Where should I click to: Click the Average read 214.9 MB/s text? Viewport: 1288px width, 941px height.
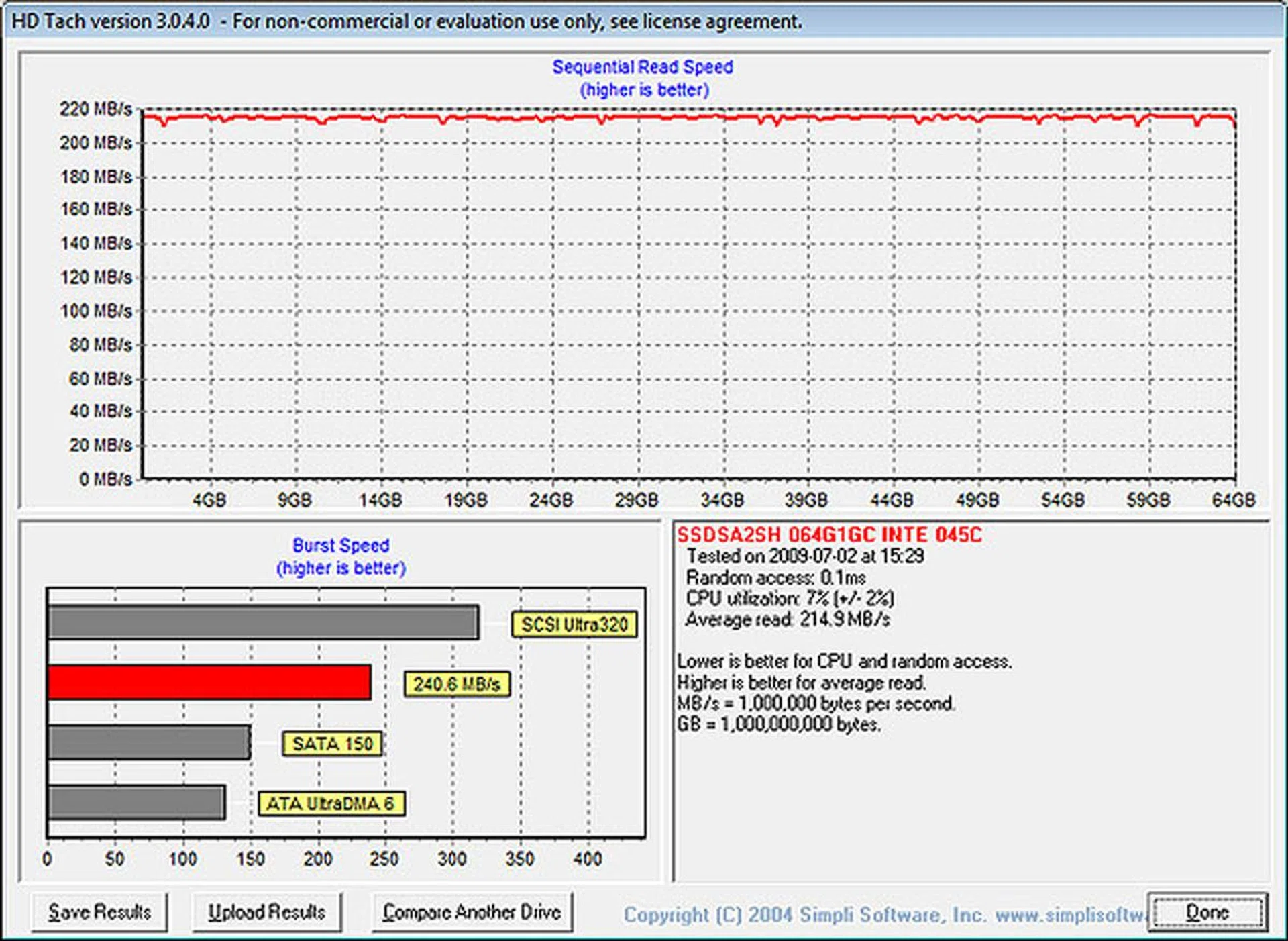coord(788,619)
